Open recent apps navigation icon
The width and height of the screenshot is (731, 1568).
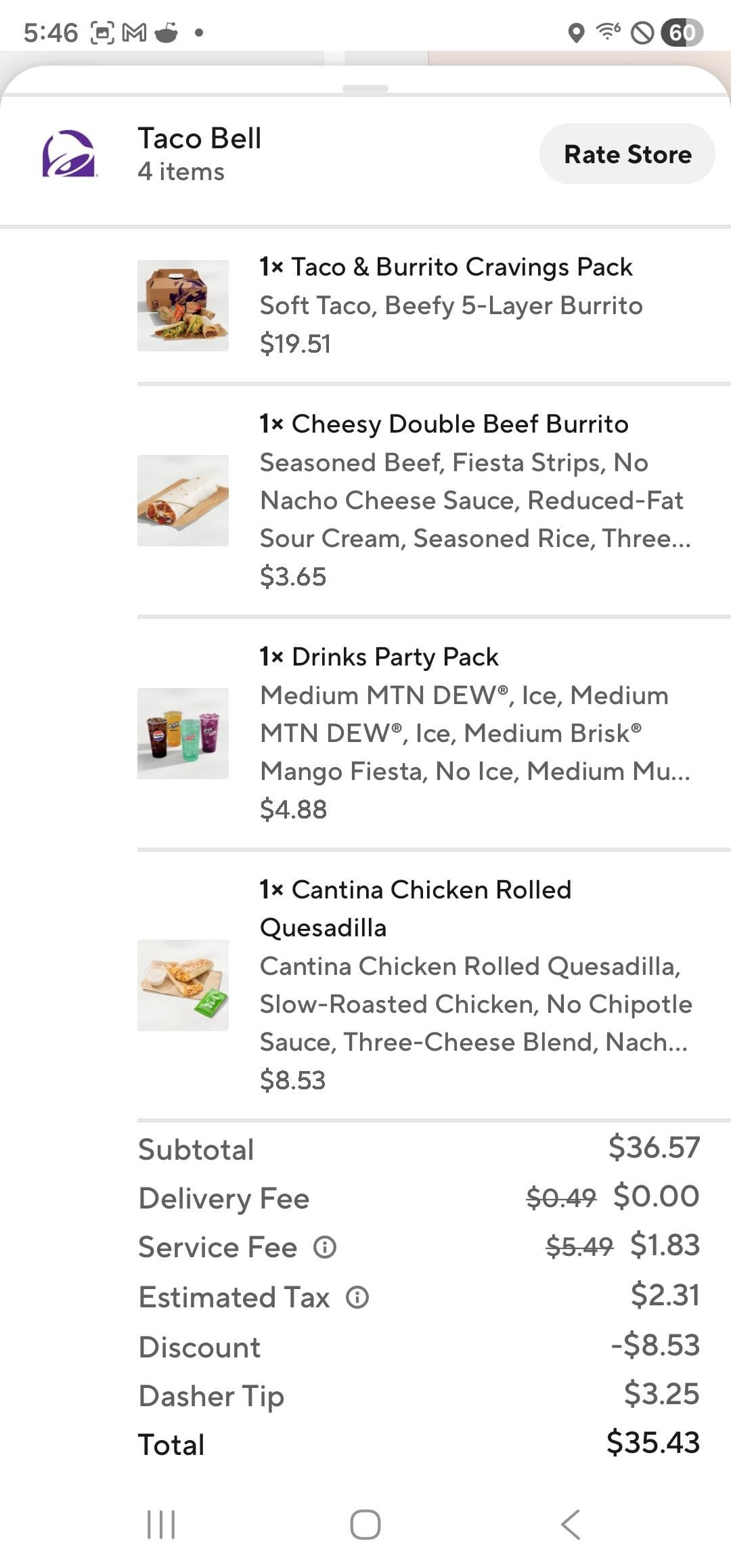(161, 1524)
